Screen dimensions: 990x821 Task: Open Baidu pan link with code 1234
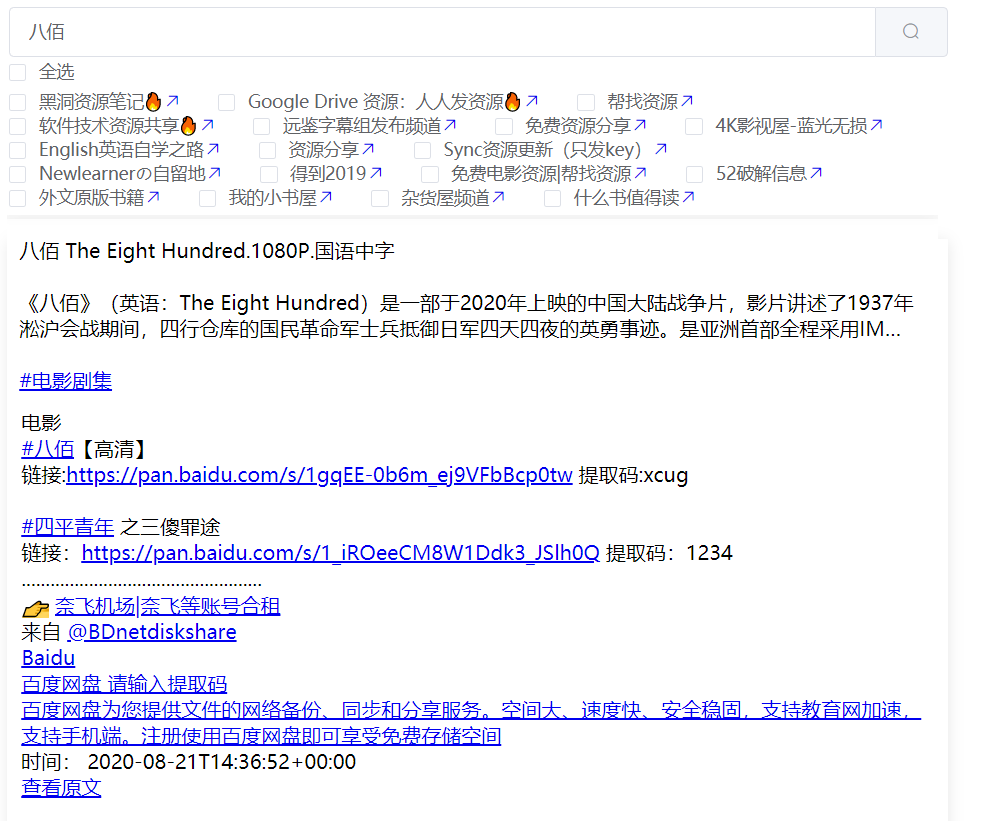tap(340, 553)
